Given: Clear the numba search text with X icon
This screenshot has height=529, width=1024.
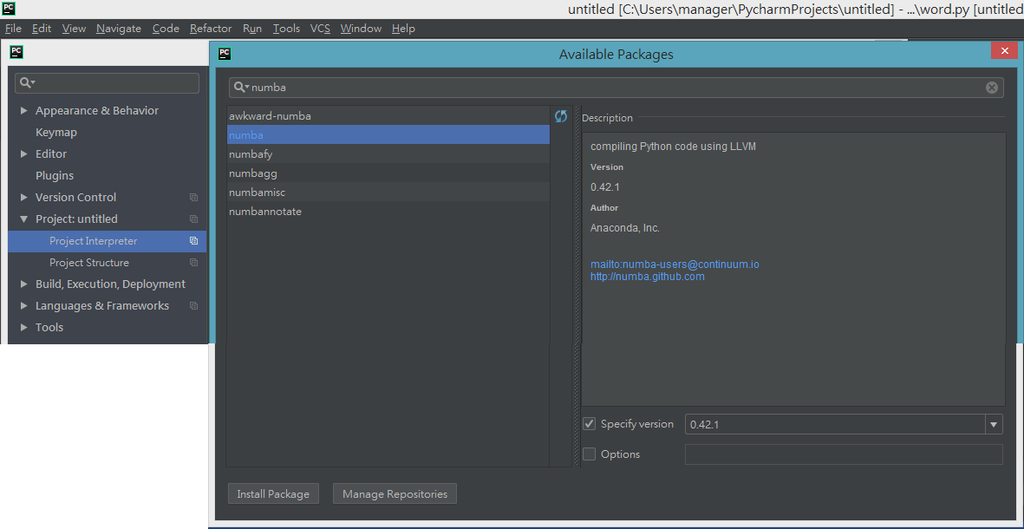Looking at the screenshot, I should 991,88.
